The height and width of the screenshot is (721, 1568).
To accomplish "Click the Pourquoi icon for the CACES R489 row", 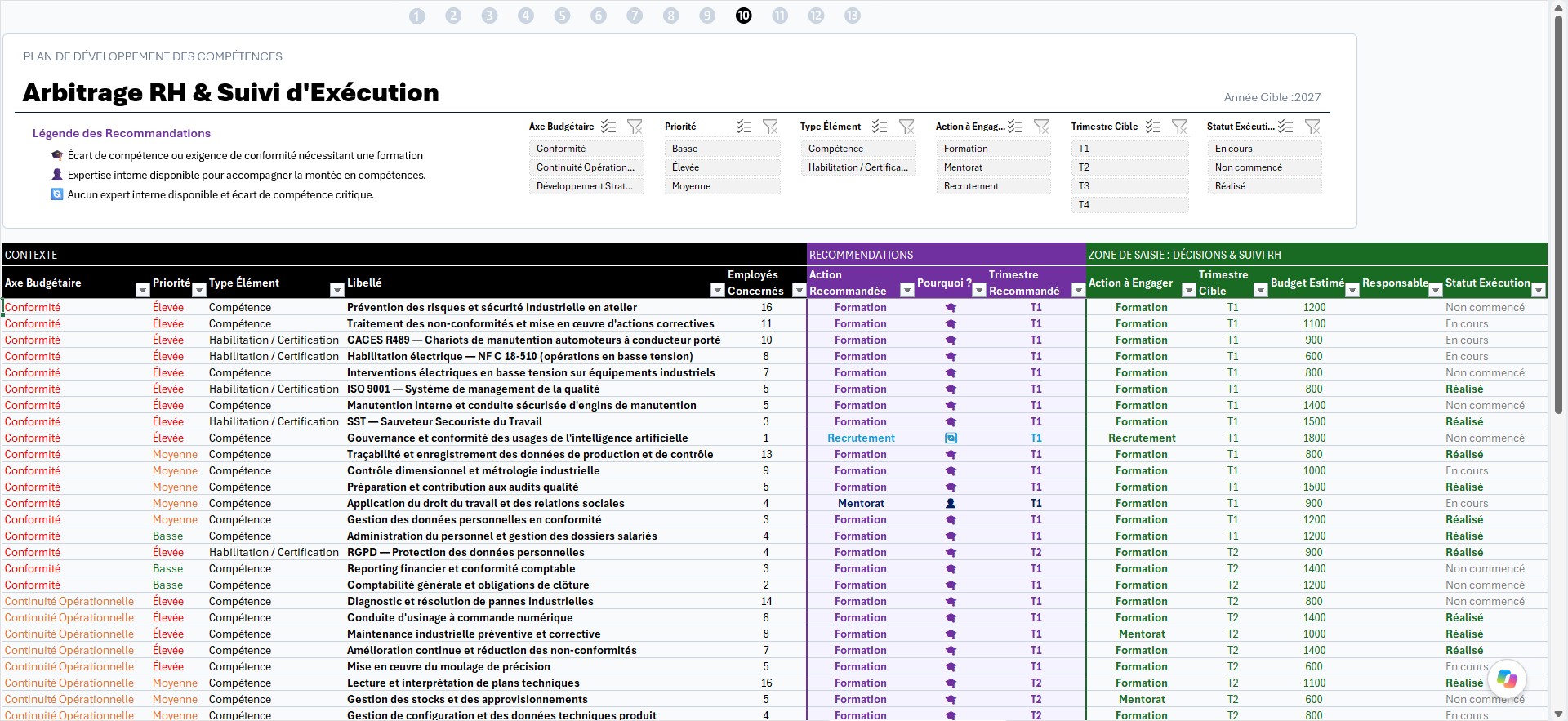I will [x=951, y=340].
